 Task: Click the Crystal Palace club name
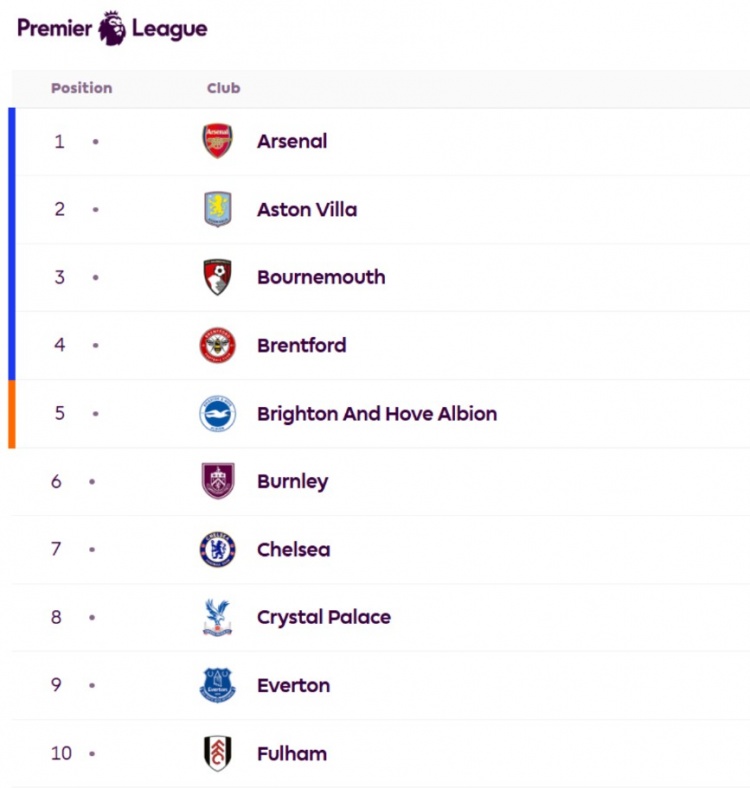324,617
